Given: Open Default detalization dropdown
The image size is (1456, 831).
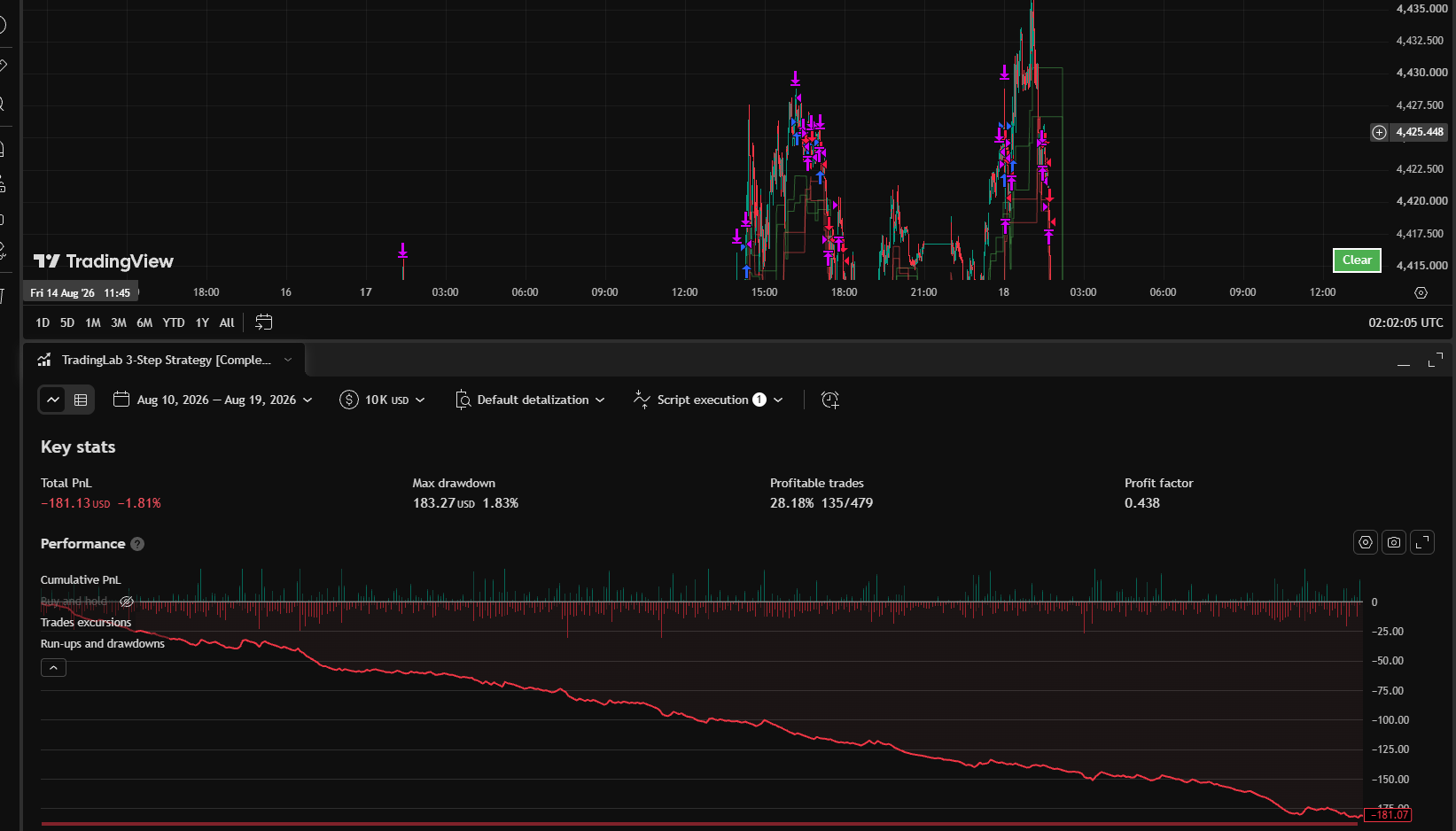Looking at the screenshot, I should [x=530, y=400].
